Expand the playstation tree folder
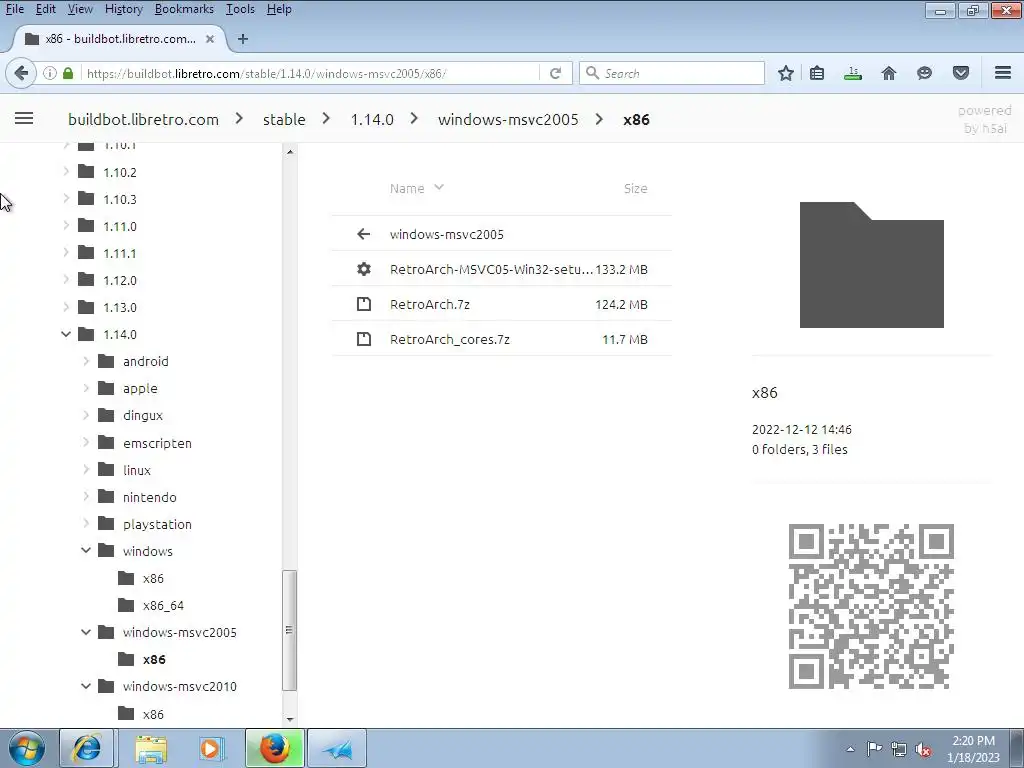 86,524
